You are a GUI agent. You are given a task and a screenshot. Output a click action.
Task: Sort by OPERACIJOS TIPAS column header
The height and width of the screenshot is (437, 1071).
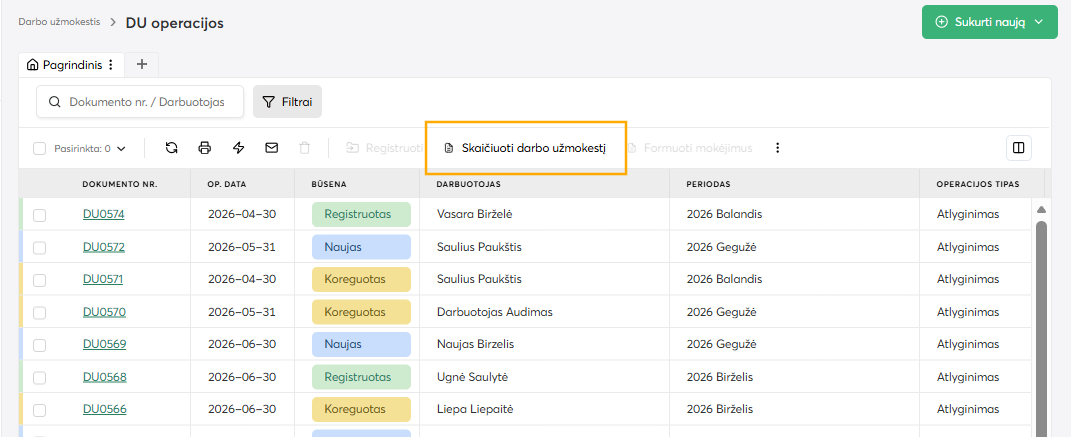[977, 184]
